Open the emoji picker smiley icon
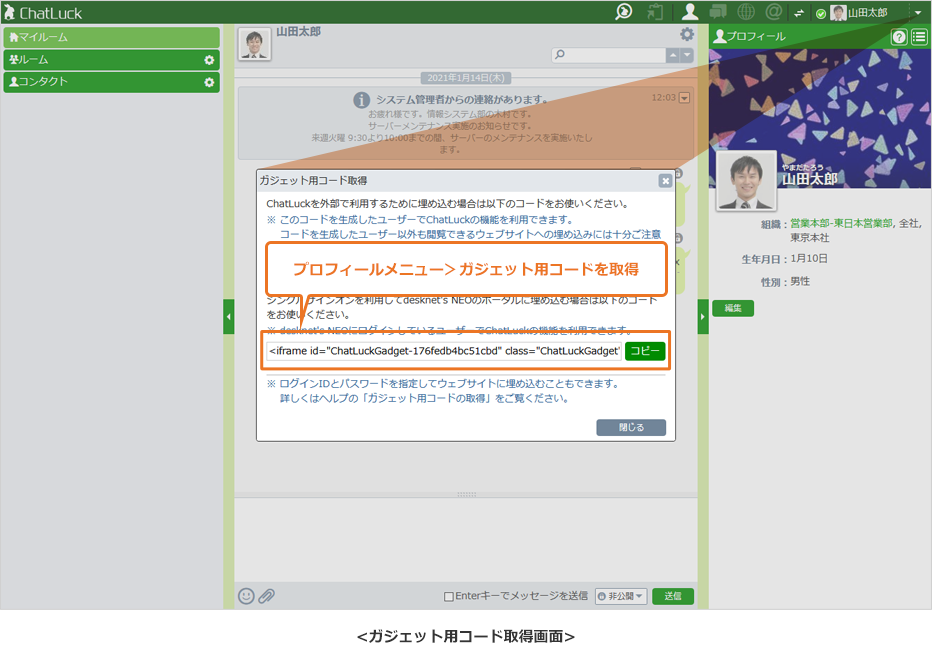Viewport: 932px width, 658px height. [246, 596]
